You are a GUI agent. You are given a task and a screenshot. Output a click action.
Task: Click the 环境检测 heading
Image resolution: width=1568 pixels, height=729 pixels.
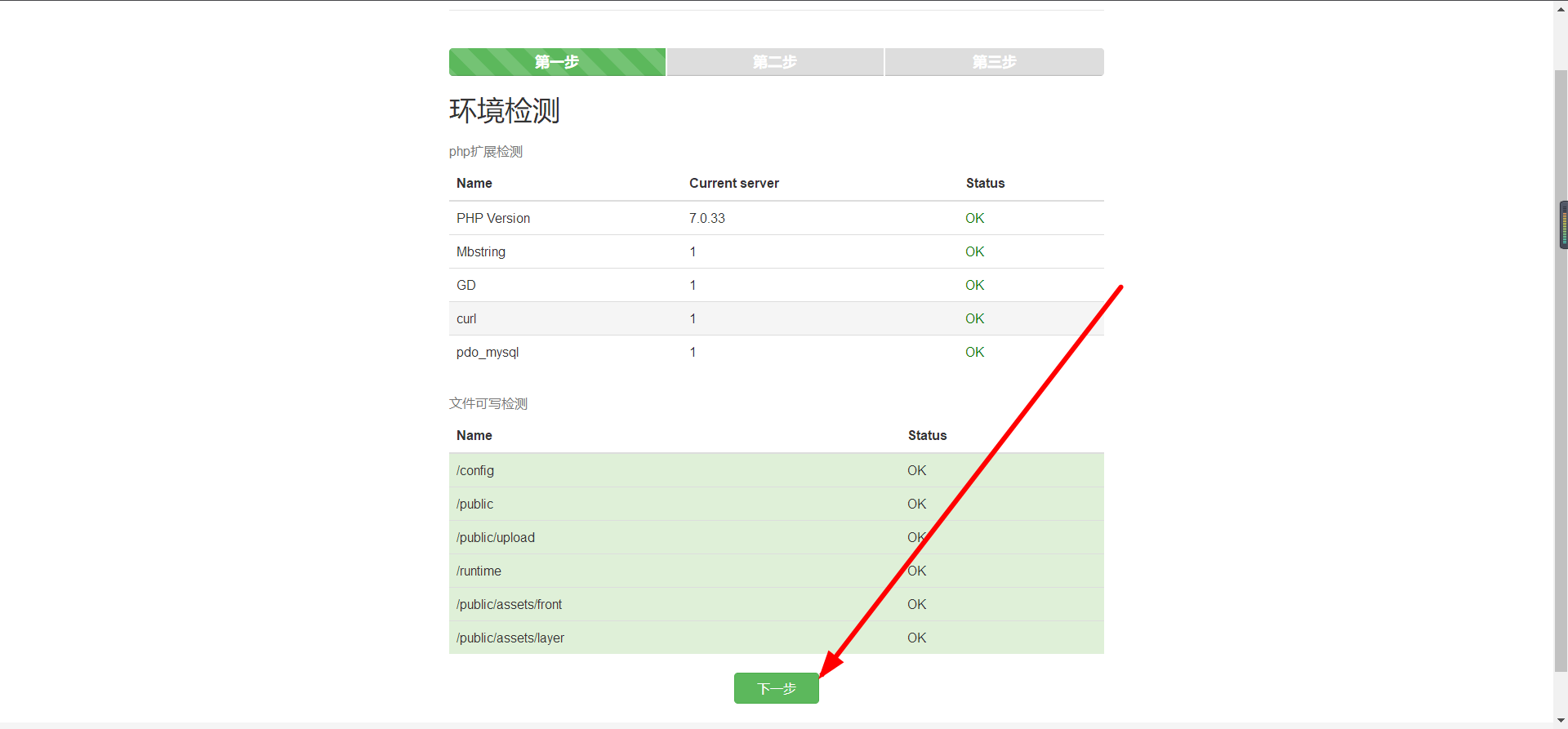(x=504, y=110)
